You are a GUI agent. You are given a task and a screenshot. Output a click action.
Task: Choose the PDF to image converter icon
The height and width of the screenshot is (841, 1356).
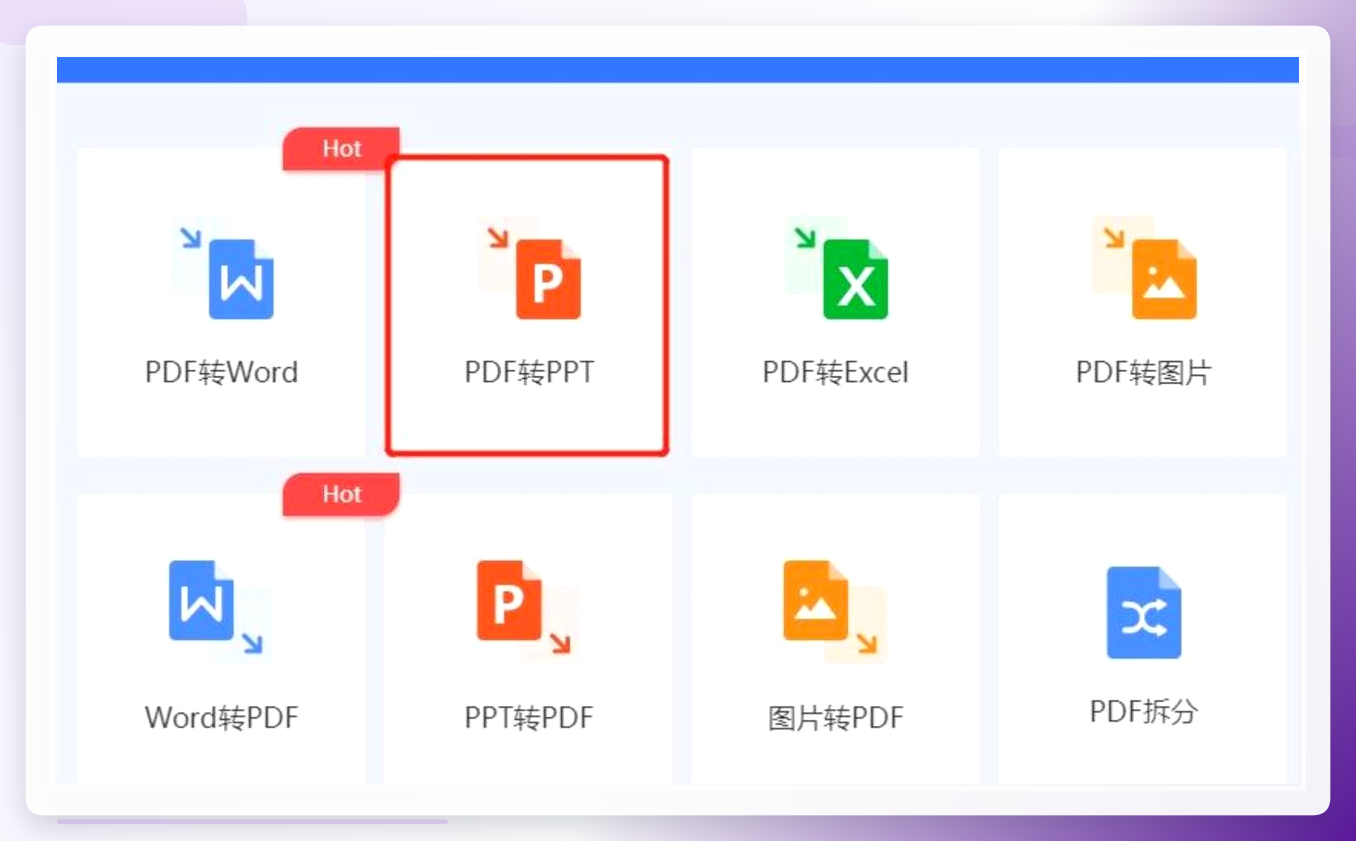point(1144,269)
